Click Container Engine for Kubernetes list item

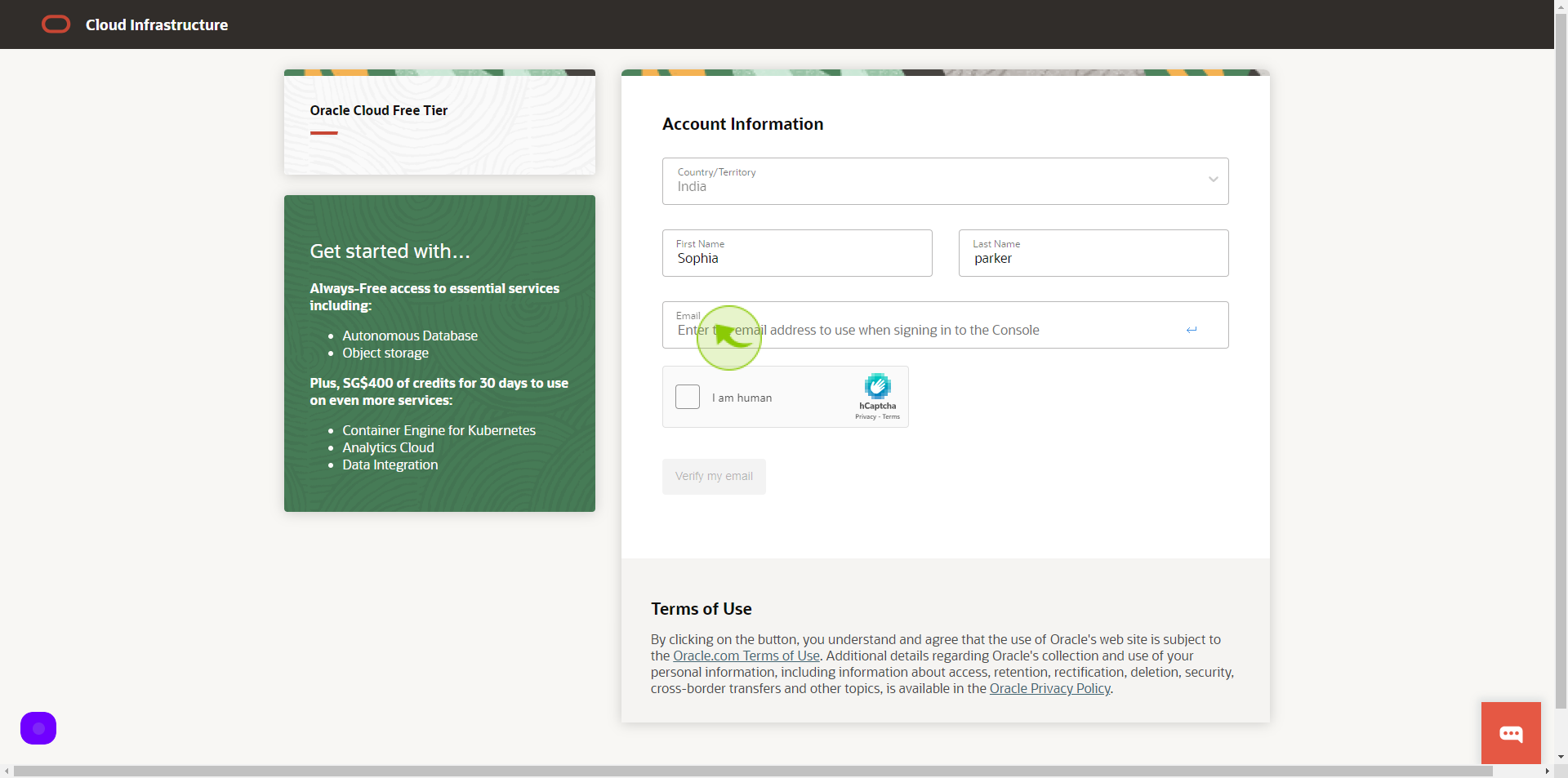(x=439, y=430)
